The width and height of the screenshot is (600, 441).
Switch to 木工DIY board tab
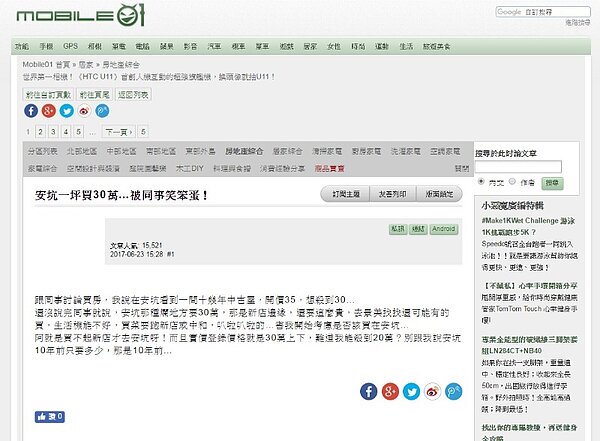point(190,168)
